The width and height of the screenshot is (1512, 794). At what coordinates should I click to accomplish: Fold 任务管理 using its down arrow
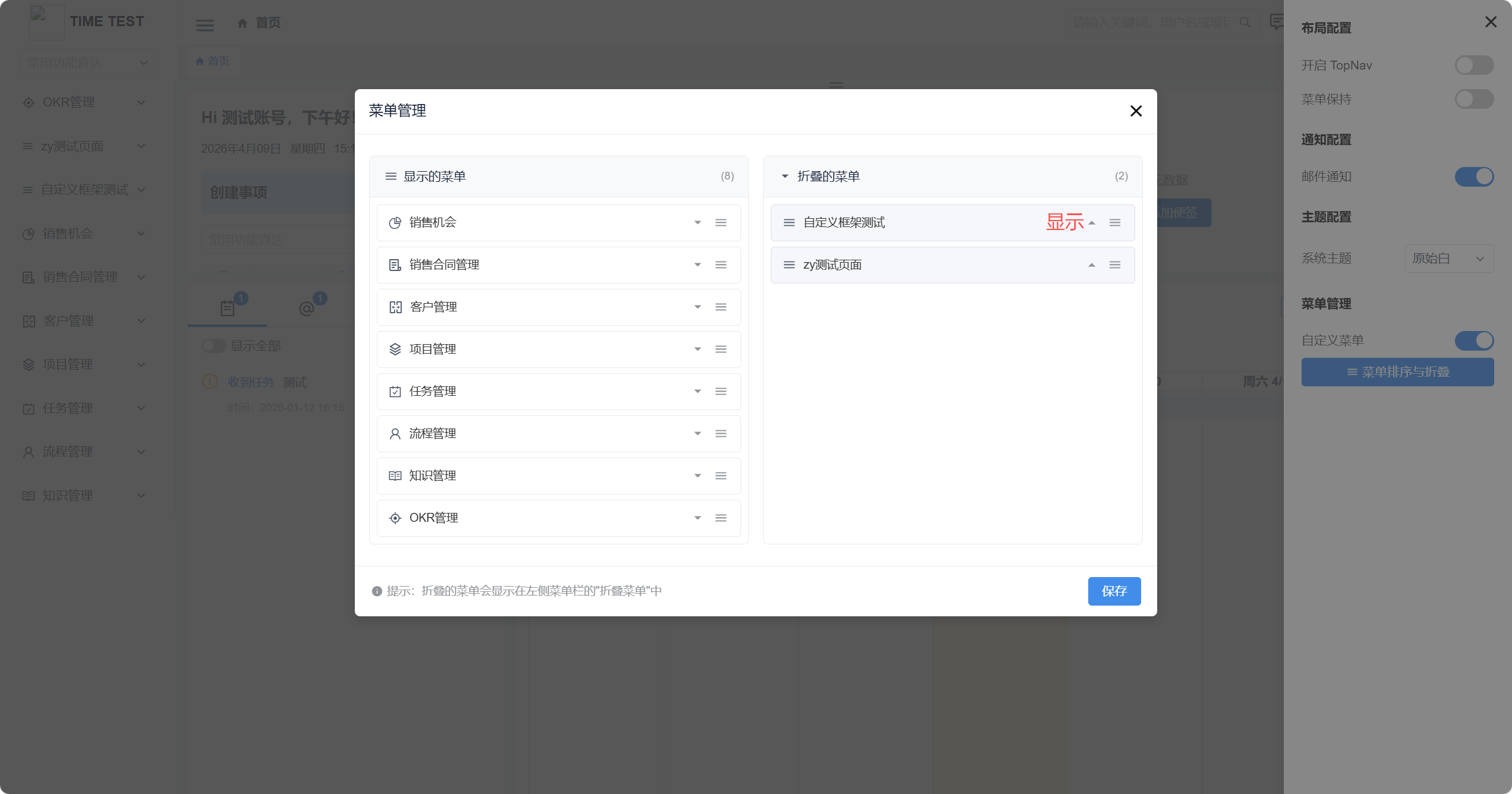pos(698,392)
